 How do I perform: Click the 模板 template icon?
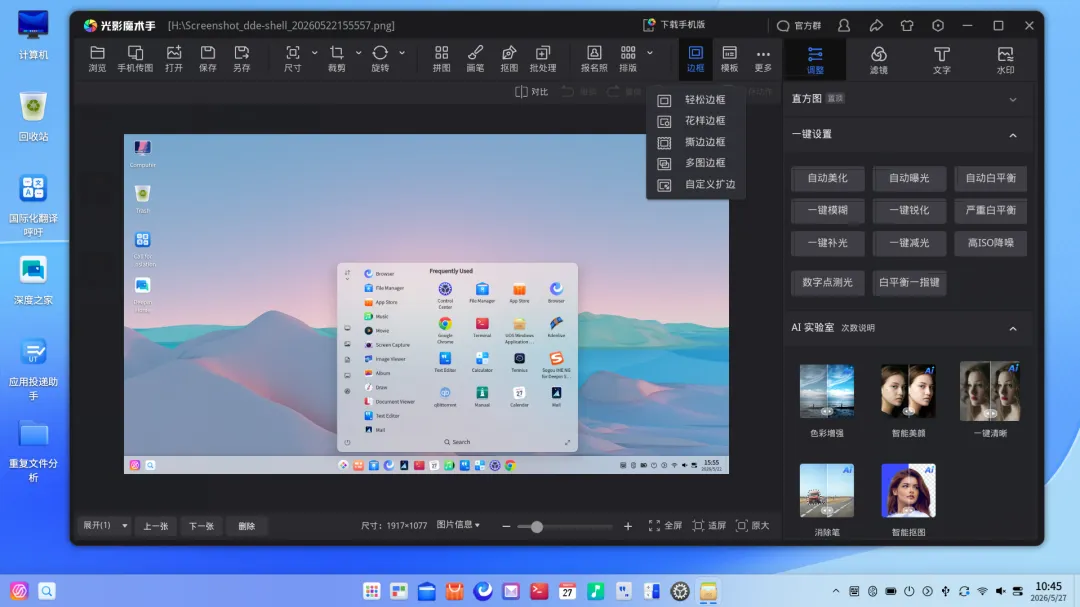pos(729,59)
